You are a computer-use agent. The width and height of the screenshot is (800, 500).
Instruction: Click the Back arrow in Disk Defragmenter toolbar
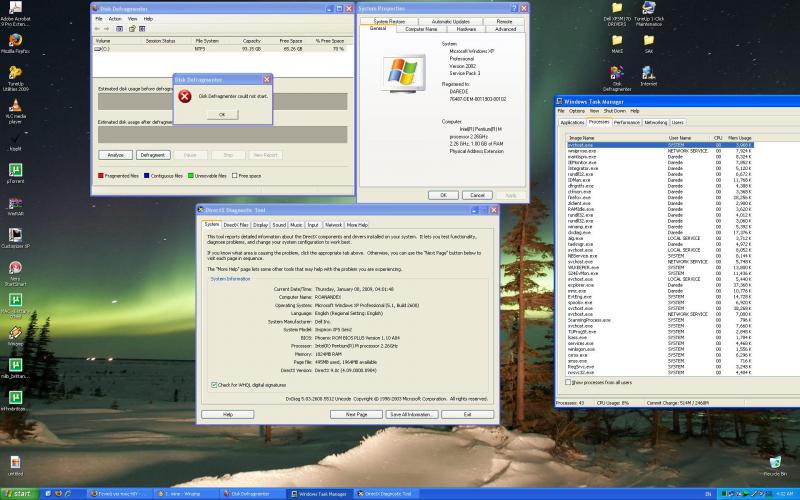[97, 29]
